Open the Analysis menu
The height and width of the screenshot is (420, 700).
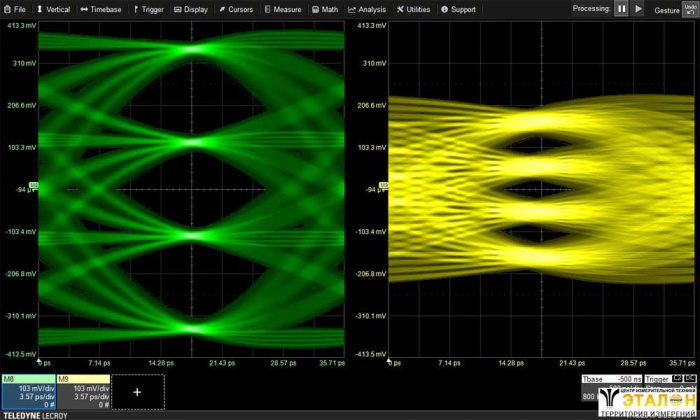(x=366, y=9)
